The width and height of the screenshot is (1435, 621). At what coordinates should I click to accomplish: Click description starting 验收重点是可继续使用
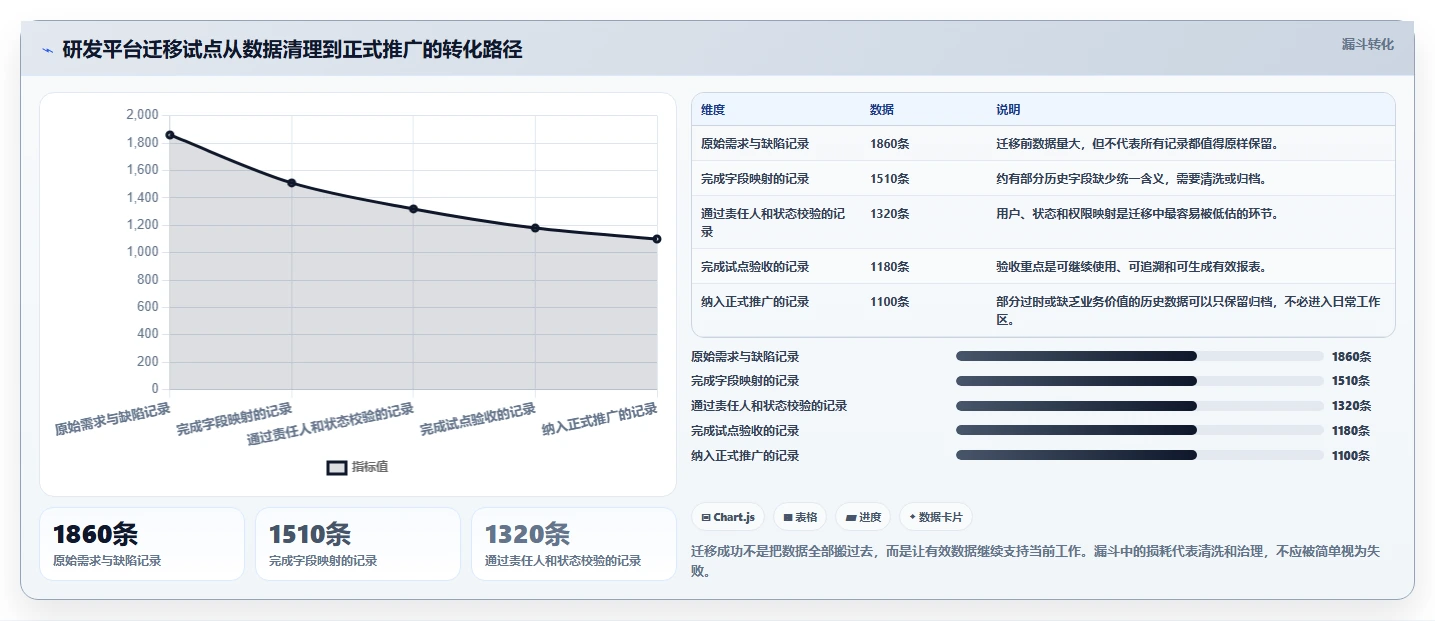click(x=1131, y=267)
